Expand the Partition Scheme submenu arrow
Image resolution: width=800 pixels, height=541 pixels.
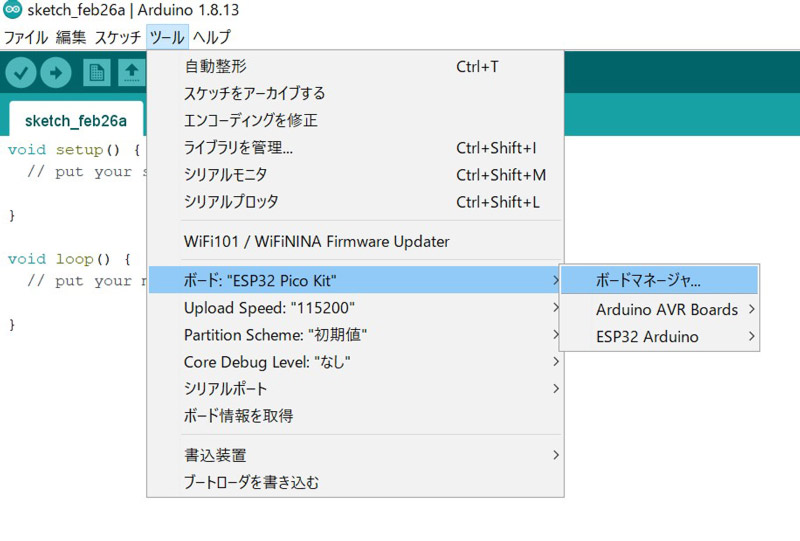click(x=556, y=335)
